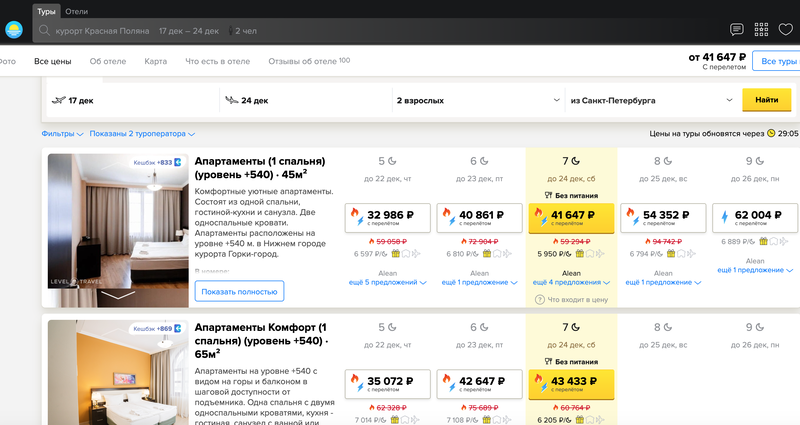800x425 pixels.
Task: Select the 62 004 ₽ nine-night price
Action: click(x=755, y=218)
